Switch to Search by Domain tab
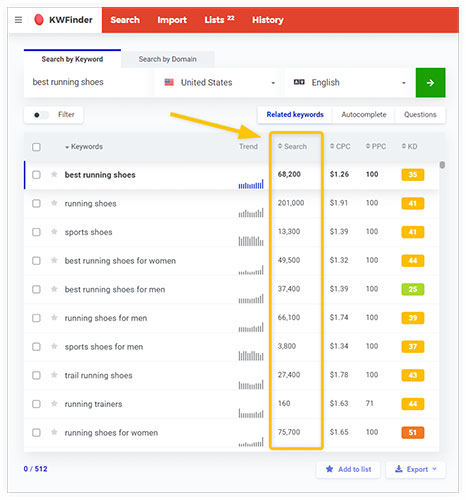Viewport: 466px width, 500px height. 168,59
